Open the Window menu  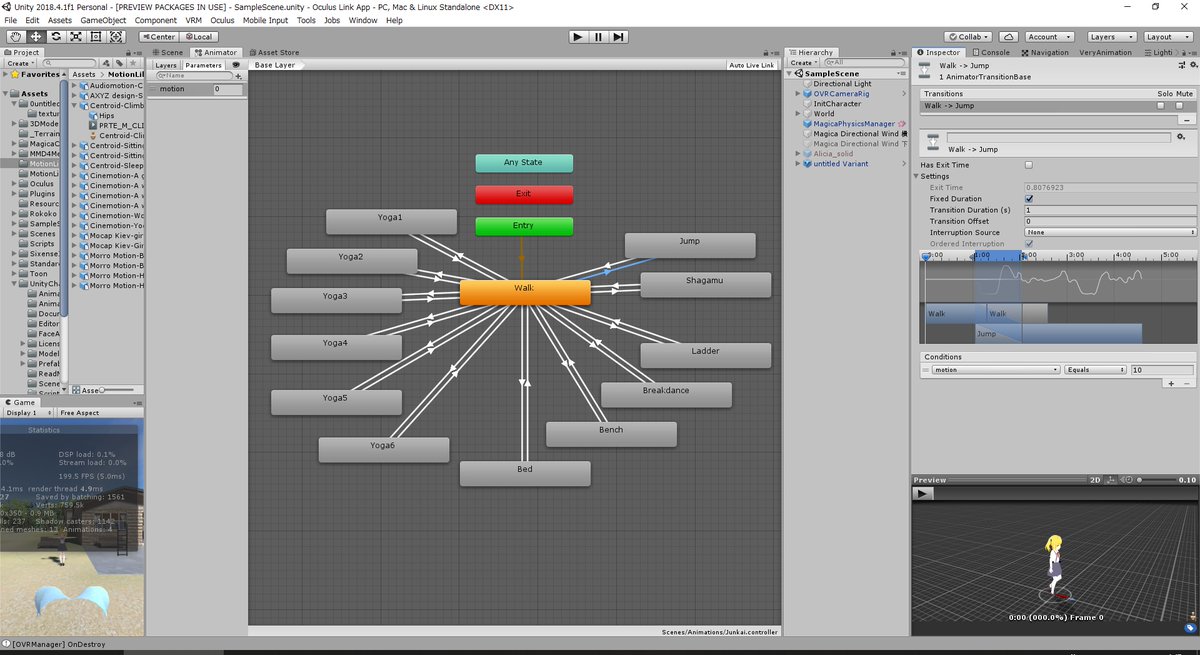tap(362, 19)
